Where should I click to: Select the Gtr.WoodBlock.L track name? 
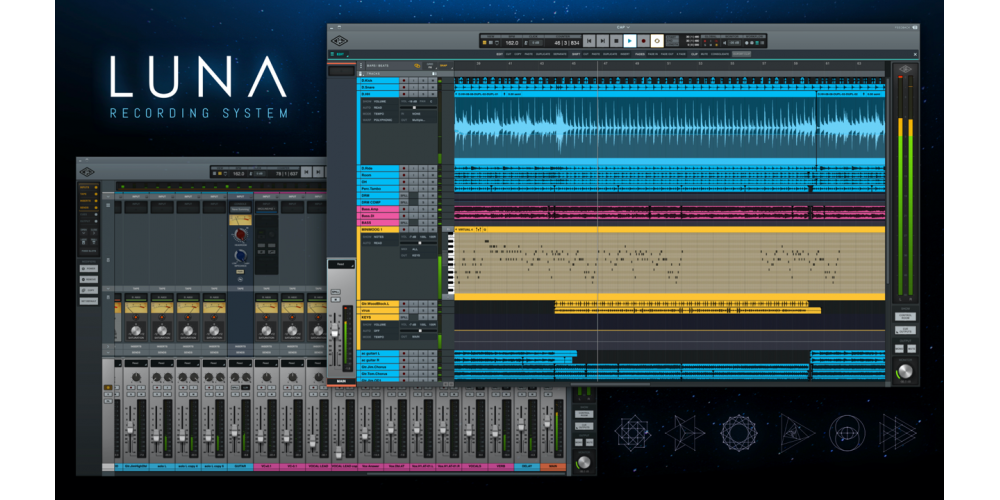[x=379, y=304]
